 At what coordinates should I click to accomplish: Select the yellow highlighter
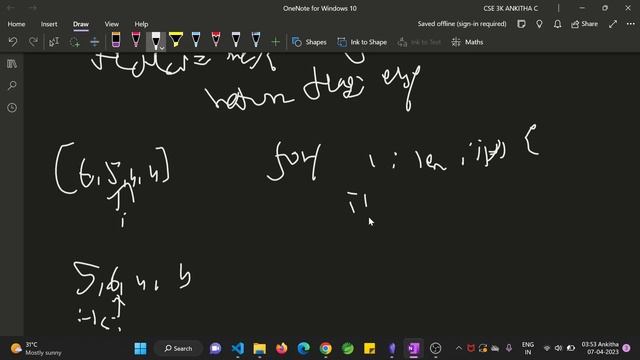176,40
